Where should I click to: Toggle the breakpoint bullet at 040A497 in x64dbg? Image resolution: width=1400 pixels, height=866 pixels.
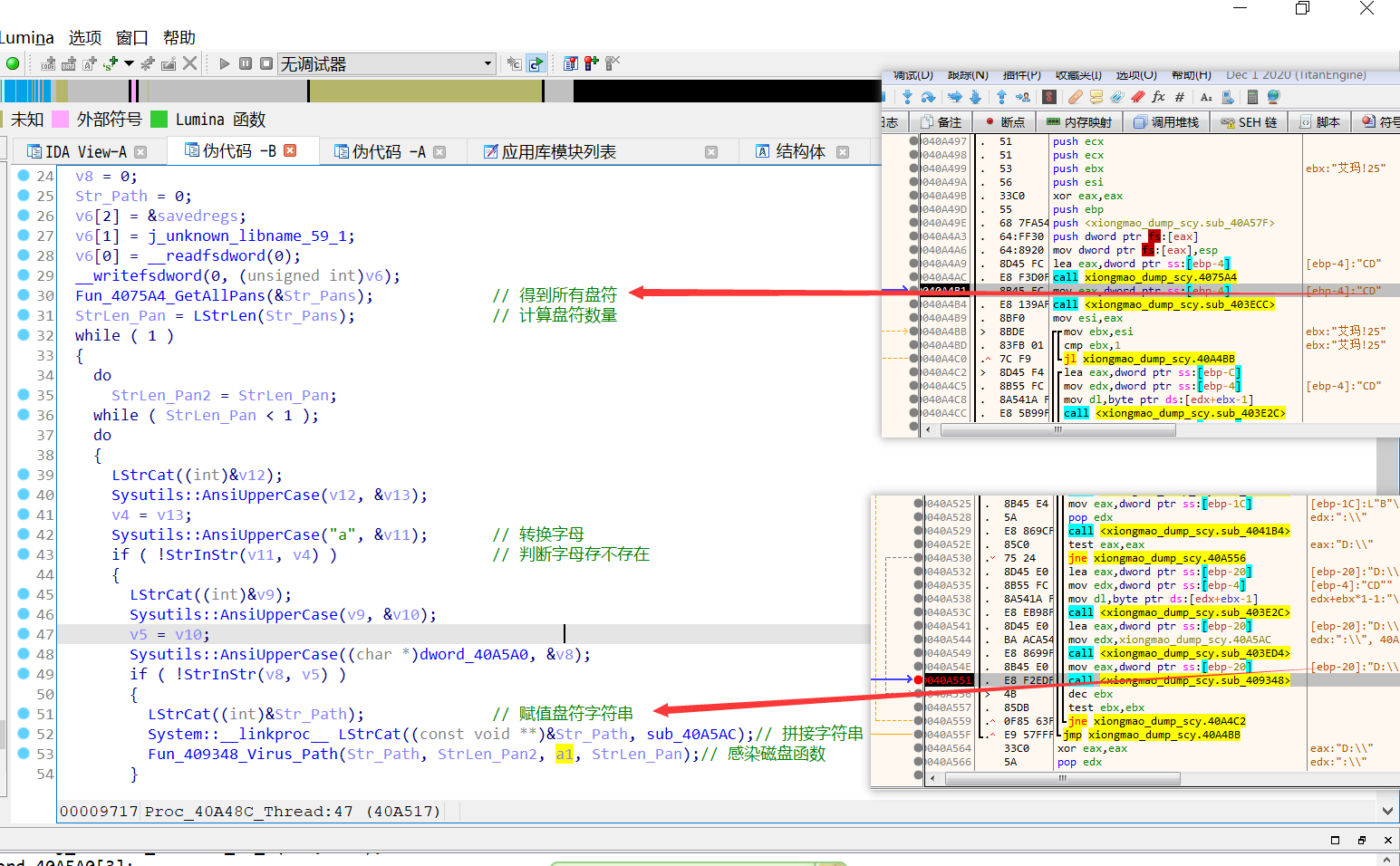913,141
